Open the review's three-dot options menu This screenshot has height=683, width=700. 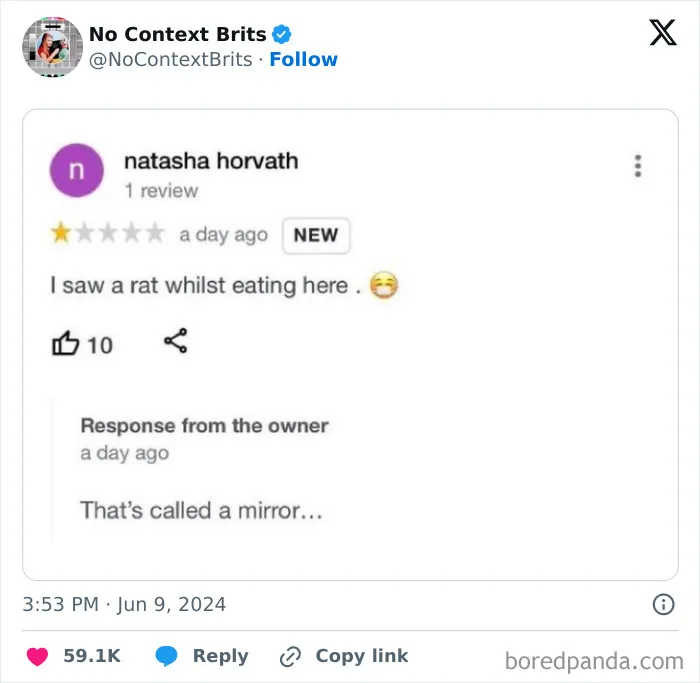[x=638, y=166]
